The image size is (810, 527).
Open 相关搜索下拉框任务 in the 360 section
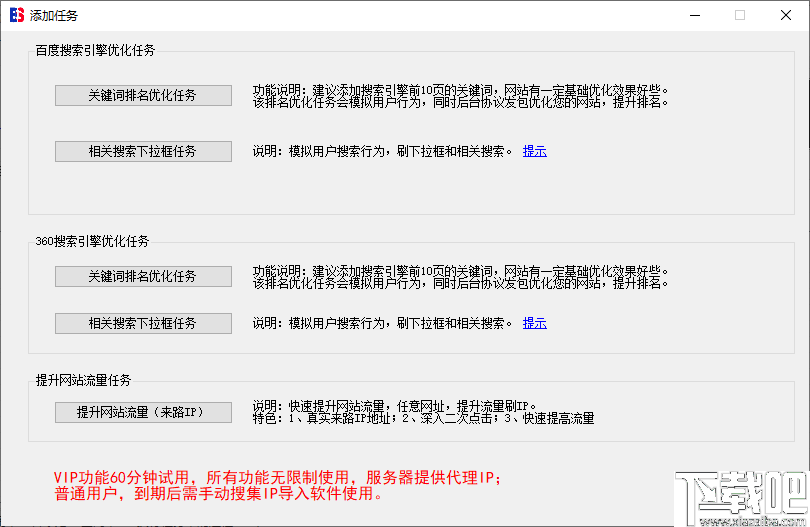coord(143,323)
